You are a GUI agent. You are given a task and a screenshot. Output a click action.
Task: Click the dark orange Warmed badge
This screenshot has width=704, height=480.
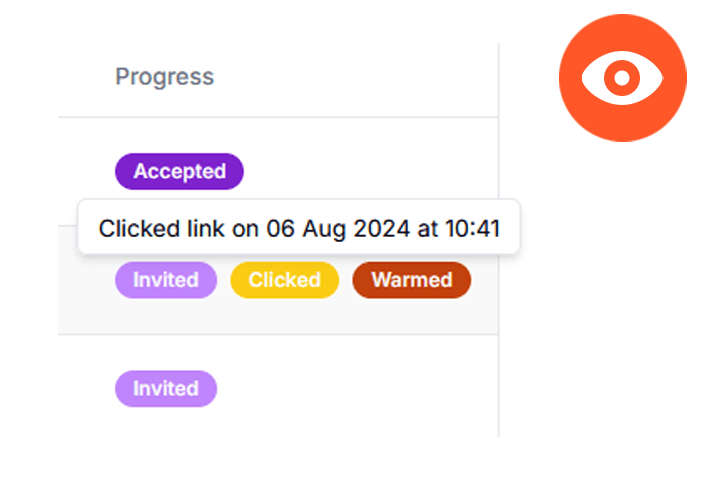click(x=412, y=280)
